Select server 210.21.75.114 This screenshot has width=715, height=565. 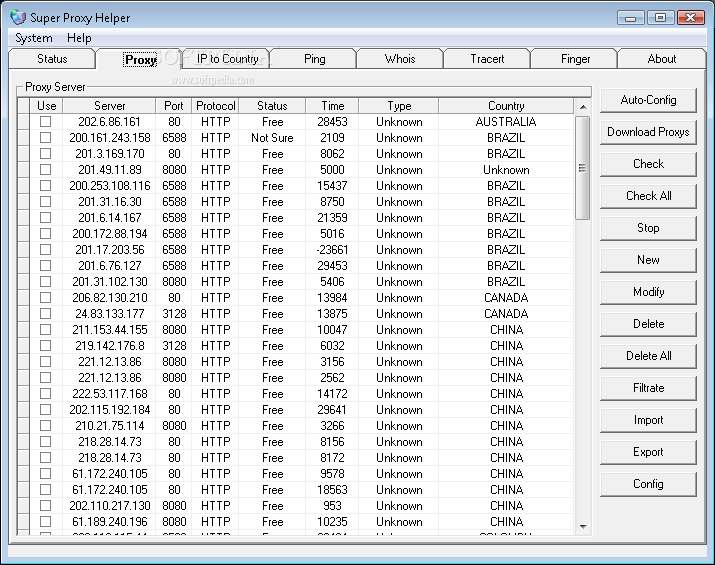109,426
